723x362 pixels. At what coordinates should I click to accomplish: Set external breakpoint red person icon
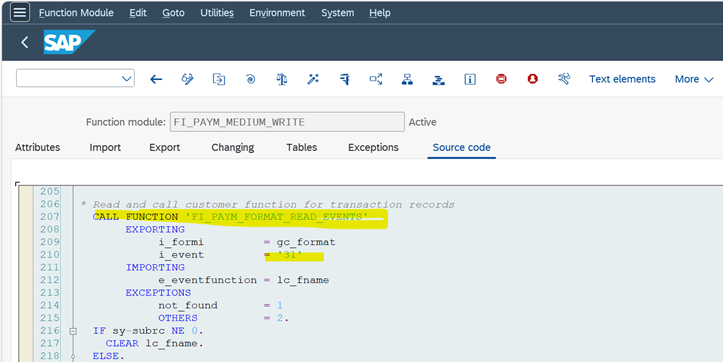tap(533, 79)
